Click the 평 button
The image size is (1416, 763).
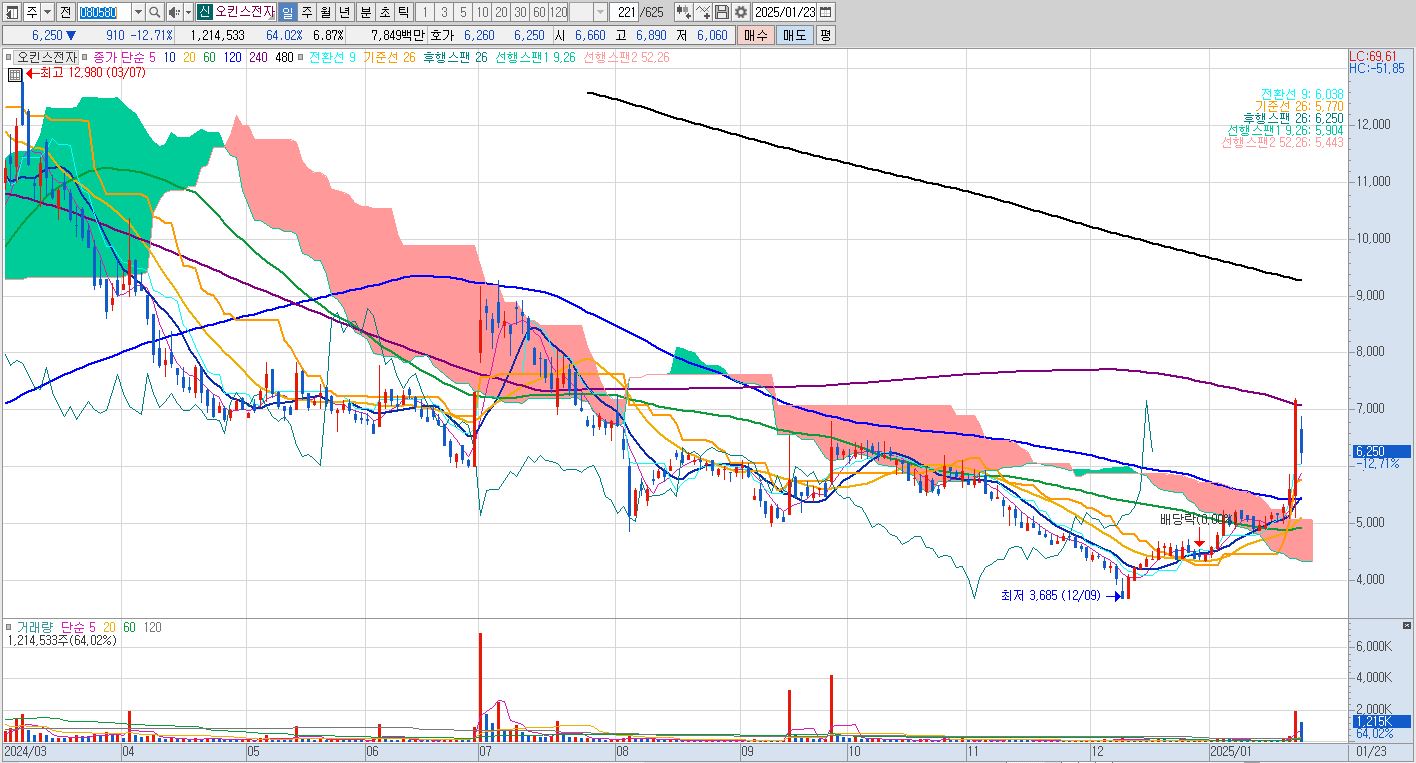point(826,35)
